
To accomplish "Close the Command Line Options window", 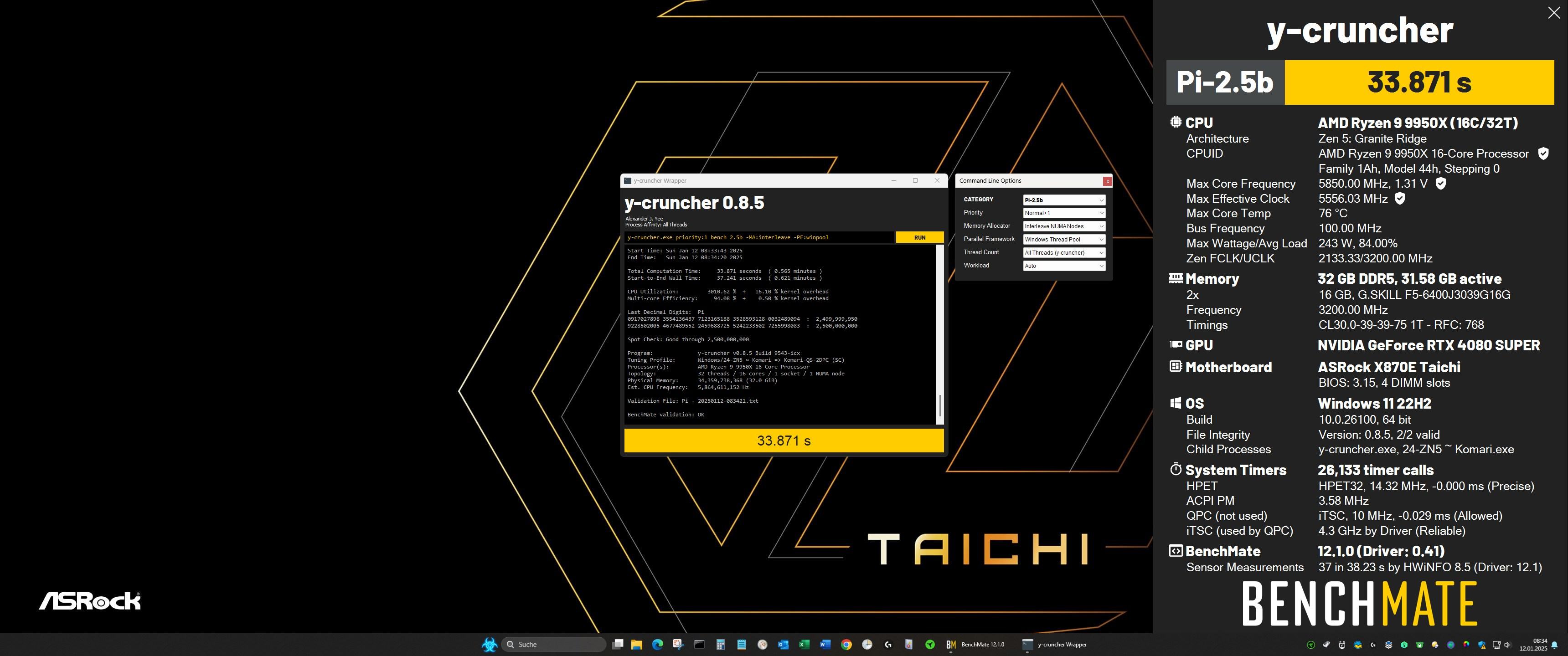I will [1107, 181].
